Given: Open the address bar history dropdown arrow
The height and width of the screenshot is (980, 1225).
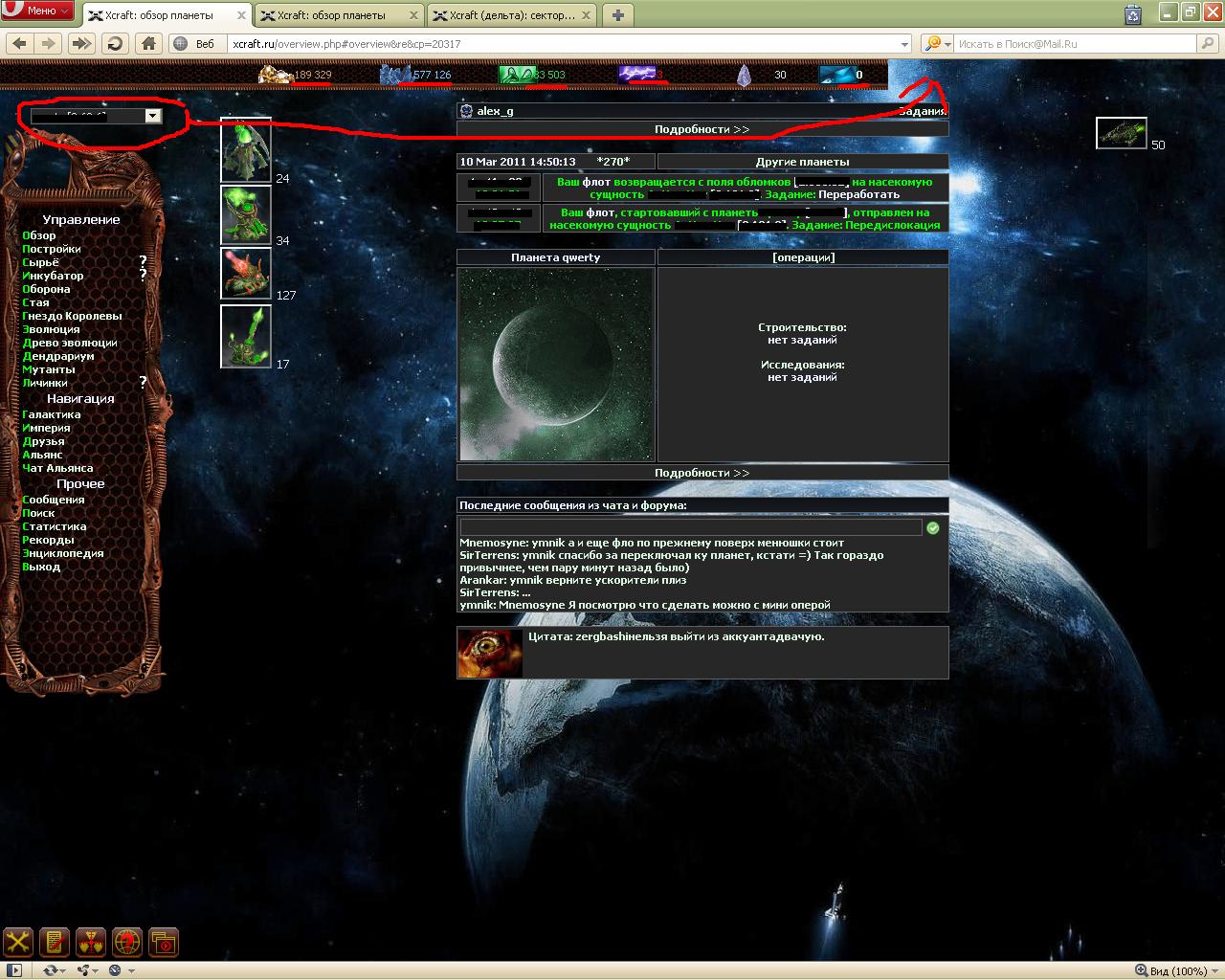Looking at the screenshot, I should tap(904, 44).
